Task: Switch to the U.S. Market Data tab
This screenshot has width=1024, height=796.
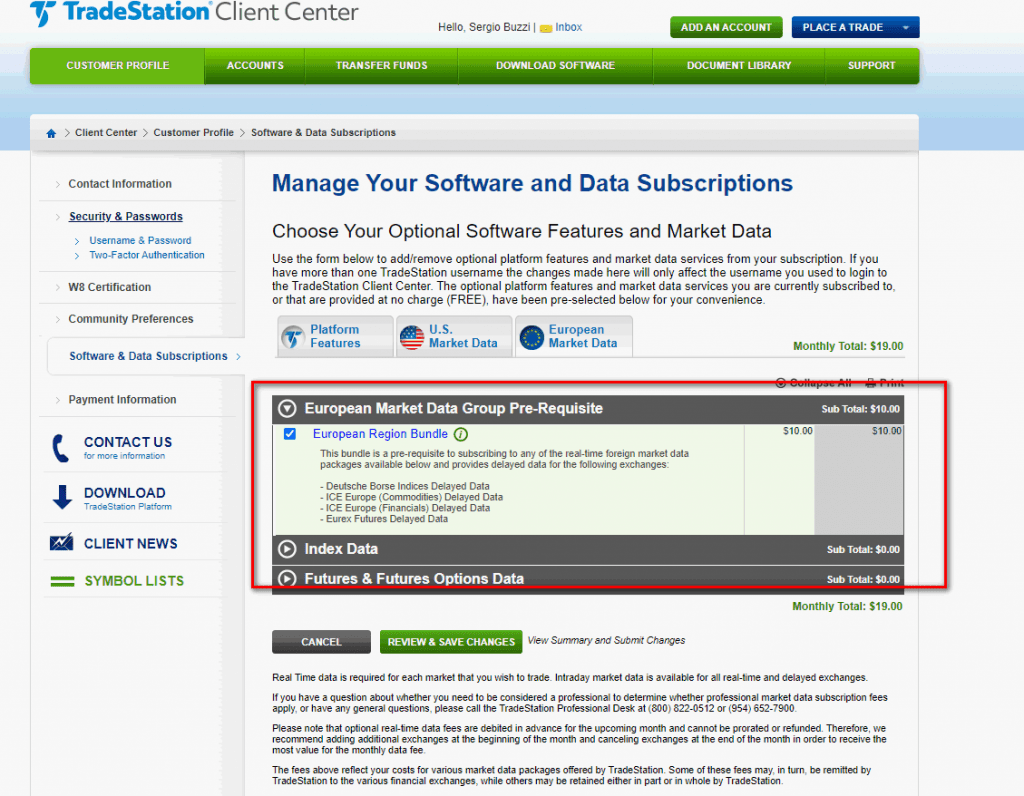Action: tap(454, 337)
